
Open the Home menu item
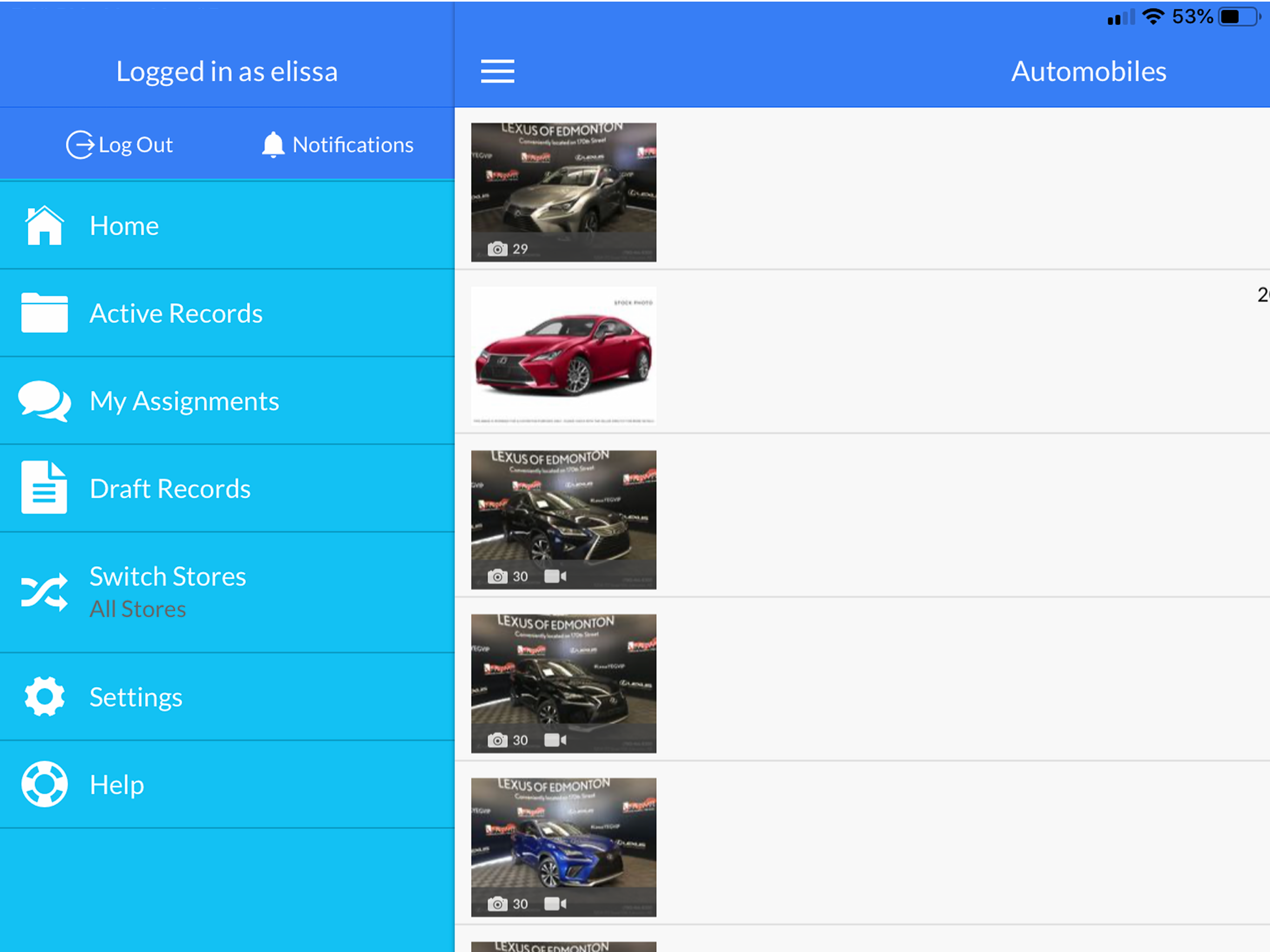[227, 225]
